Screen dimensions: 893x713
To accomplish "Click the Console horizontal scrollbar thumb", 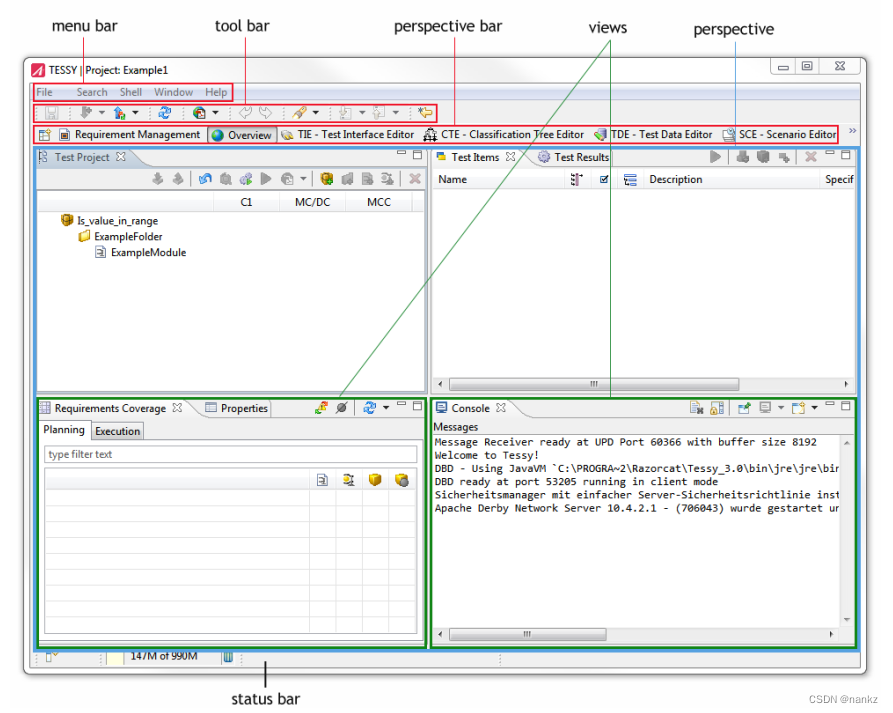I will 527,634.
